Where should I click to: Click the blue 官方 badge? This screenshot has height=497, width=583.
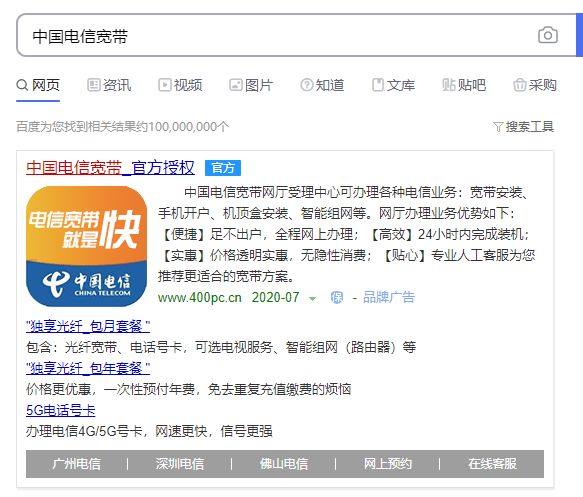223,168
